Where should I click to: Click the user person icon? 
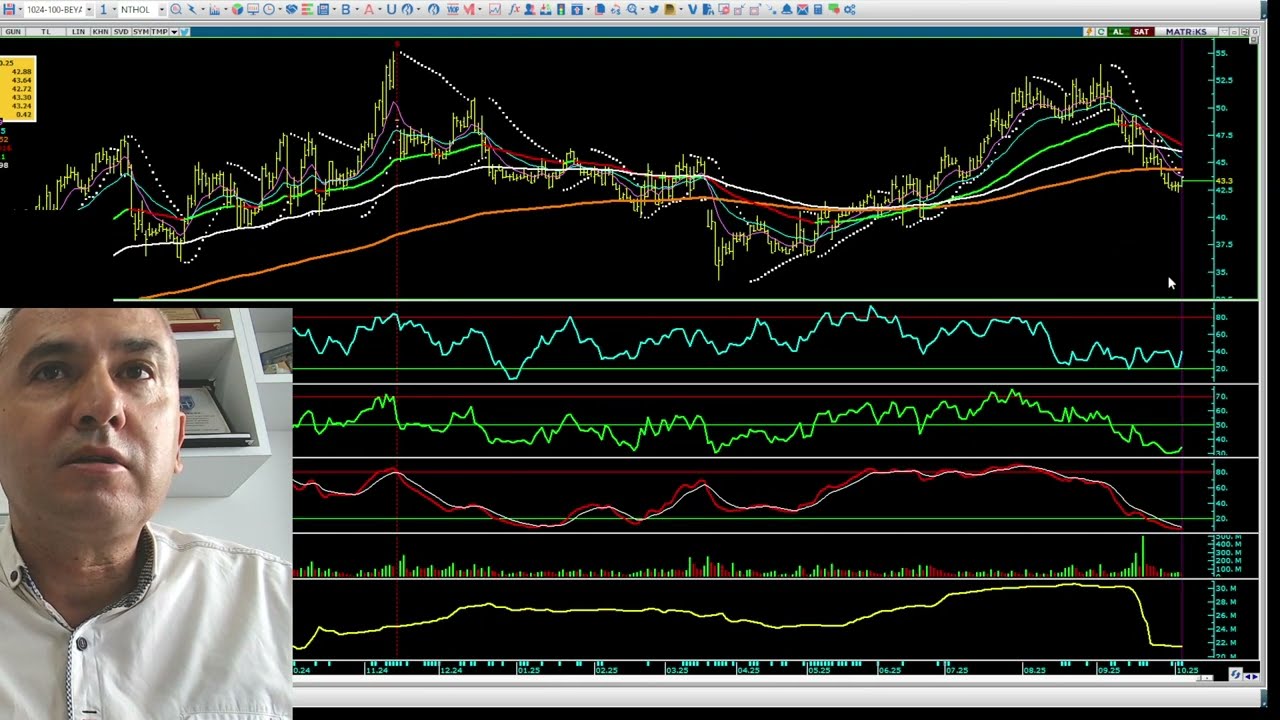click(530, 9)
